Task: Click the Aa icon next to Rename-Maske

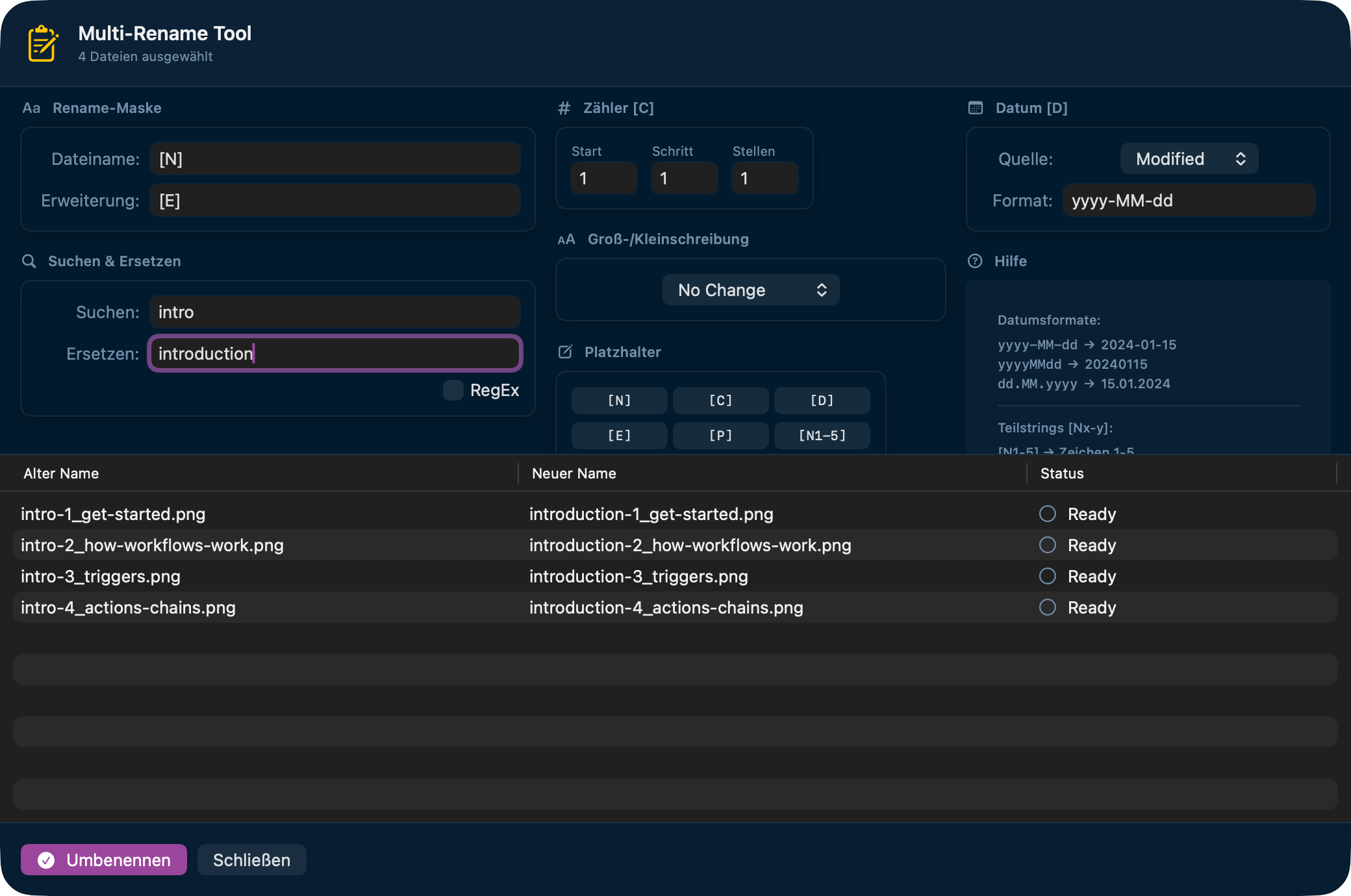Action: [x=31, y=108]
